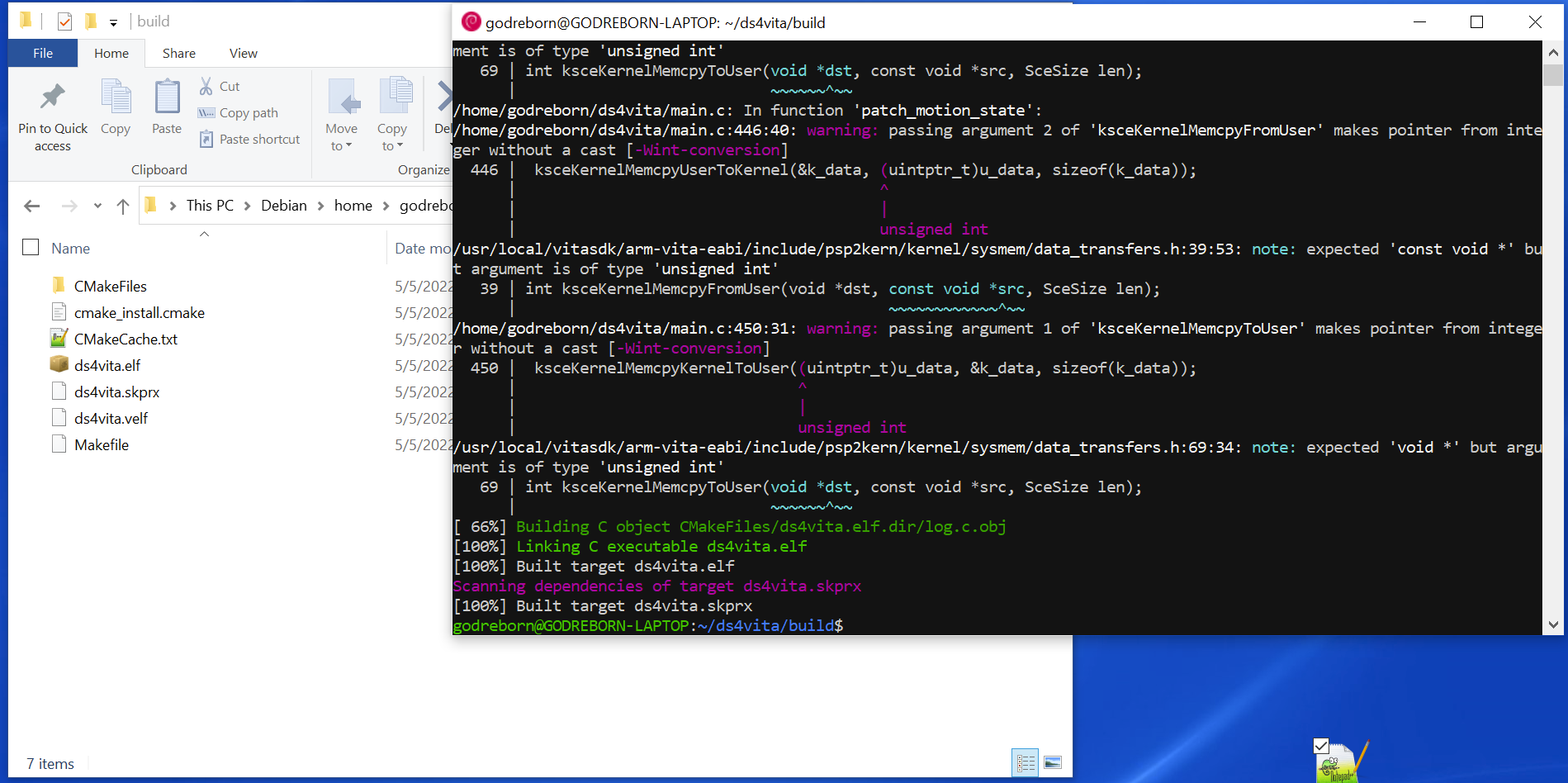Click Debian in address breadcrumb

284,206
